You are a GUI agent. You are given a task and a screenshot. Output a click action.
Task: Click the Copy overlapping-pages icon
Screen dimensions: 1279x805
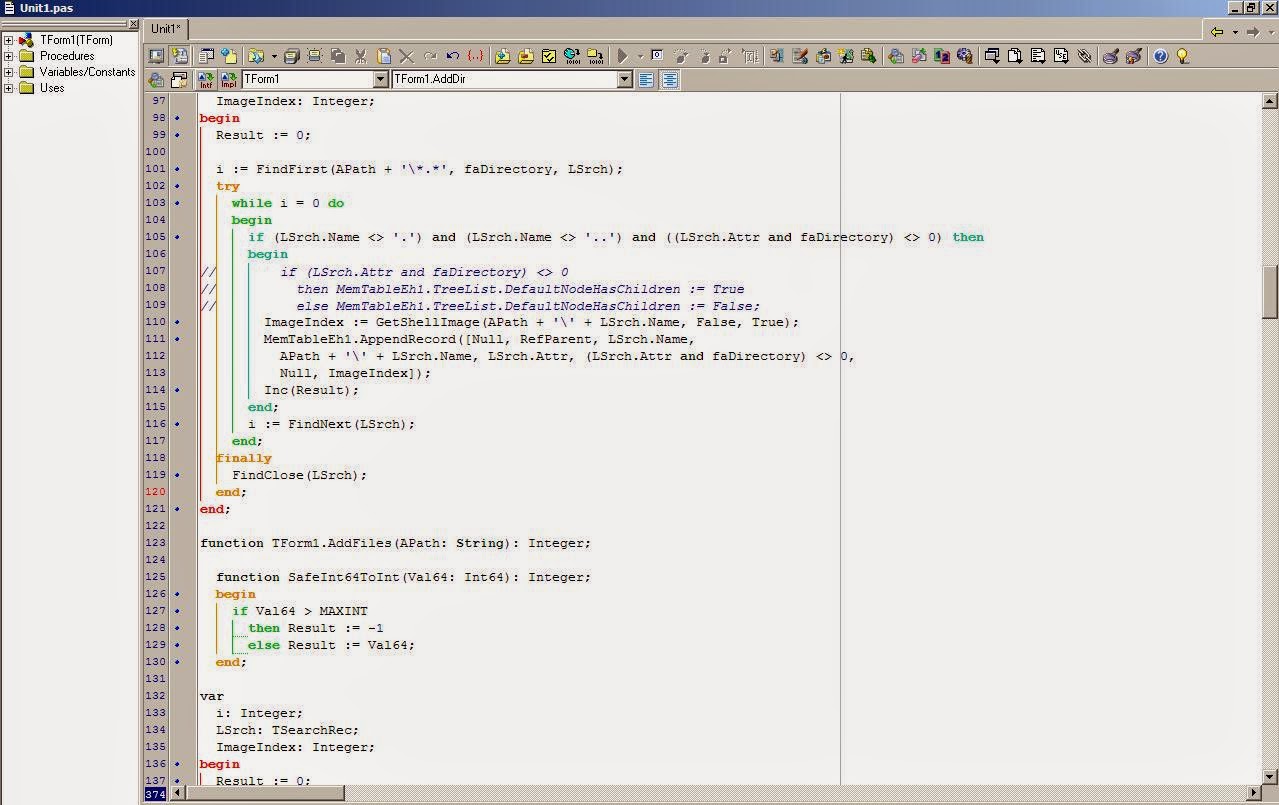point(337,56)
